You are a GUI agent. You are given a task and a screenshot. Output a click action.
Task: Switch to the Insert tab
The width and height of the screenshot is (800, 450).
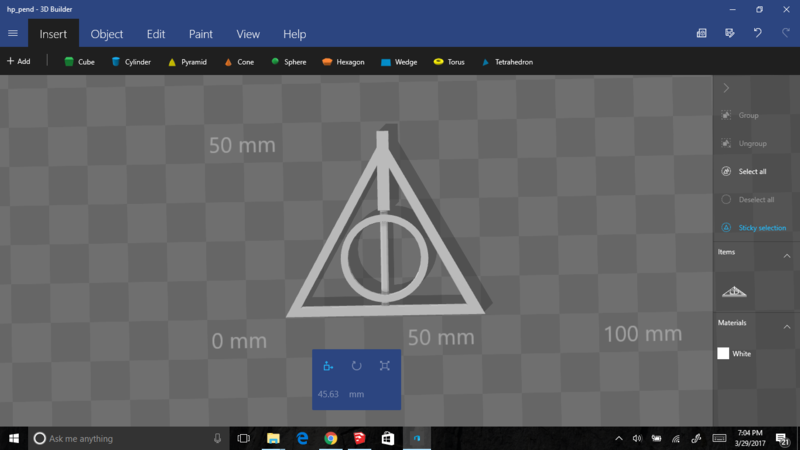tap(53, 34)
